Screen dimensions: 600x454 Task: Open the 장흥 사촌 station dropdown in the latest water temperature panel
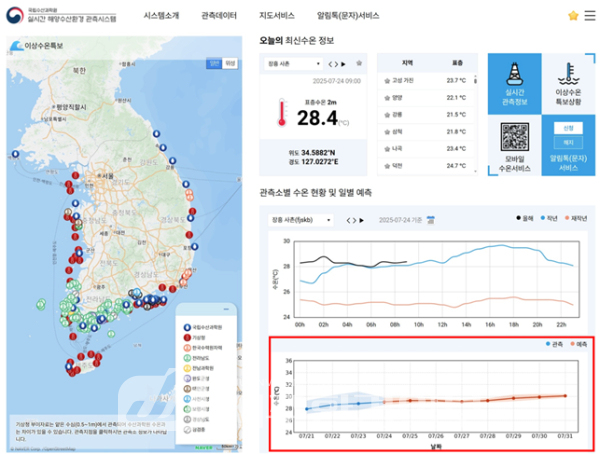click(x=293, y=64)
